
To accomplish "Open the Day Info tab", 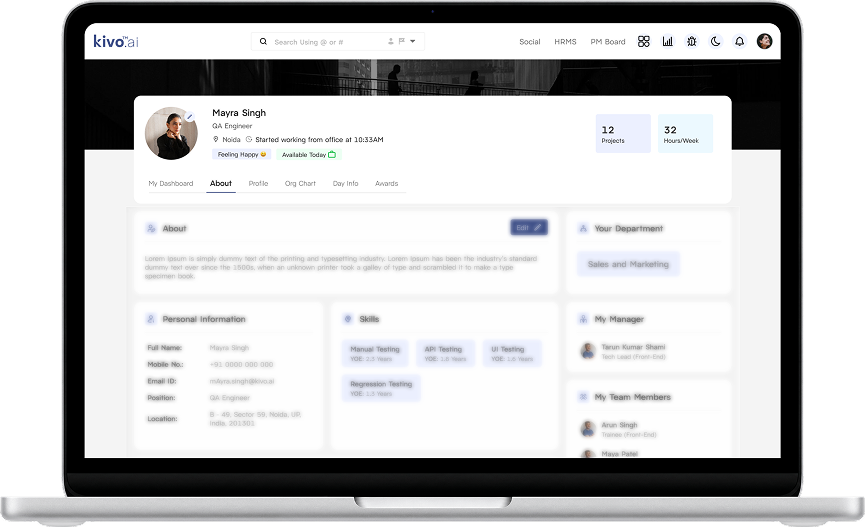I will coord(345,183).
